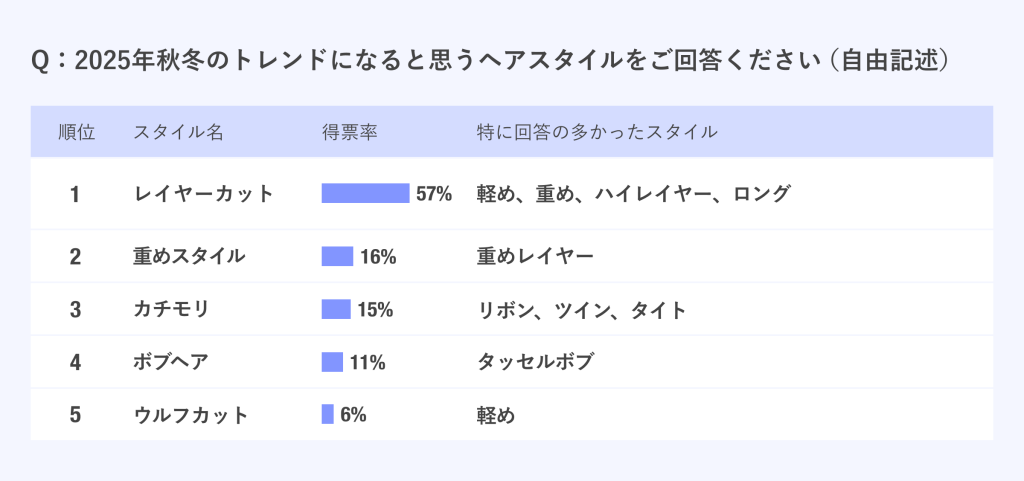
Task: Select the ウルフカット row label
Action: pyautogui.click(x=190, y=415)
